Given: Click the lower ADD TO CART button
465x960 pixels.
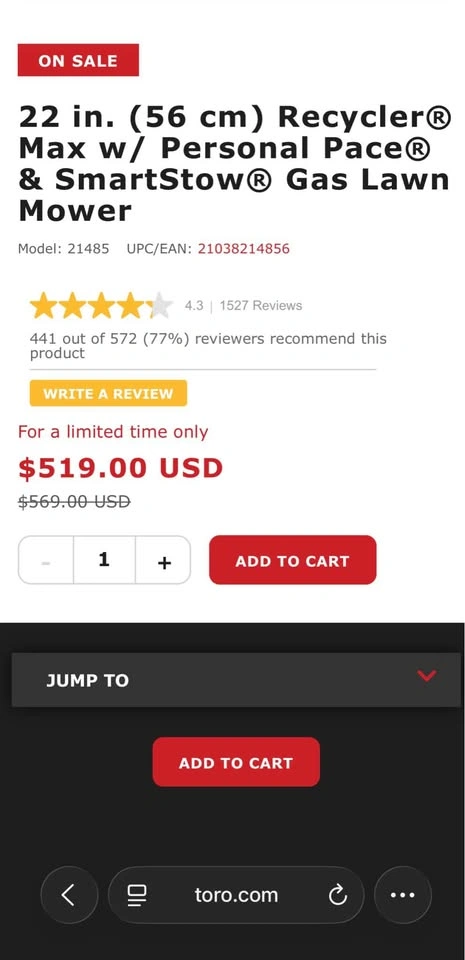Looking at the screenshot, I should point(236,762).
